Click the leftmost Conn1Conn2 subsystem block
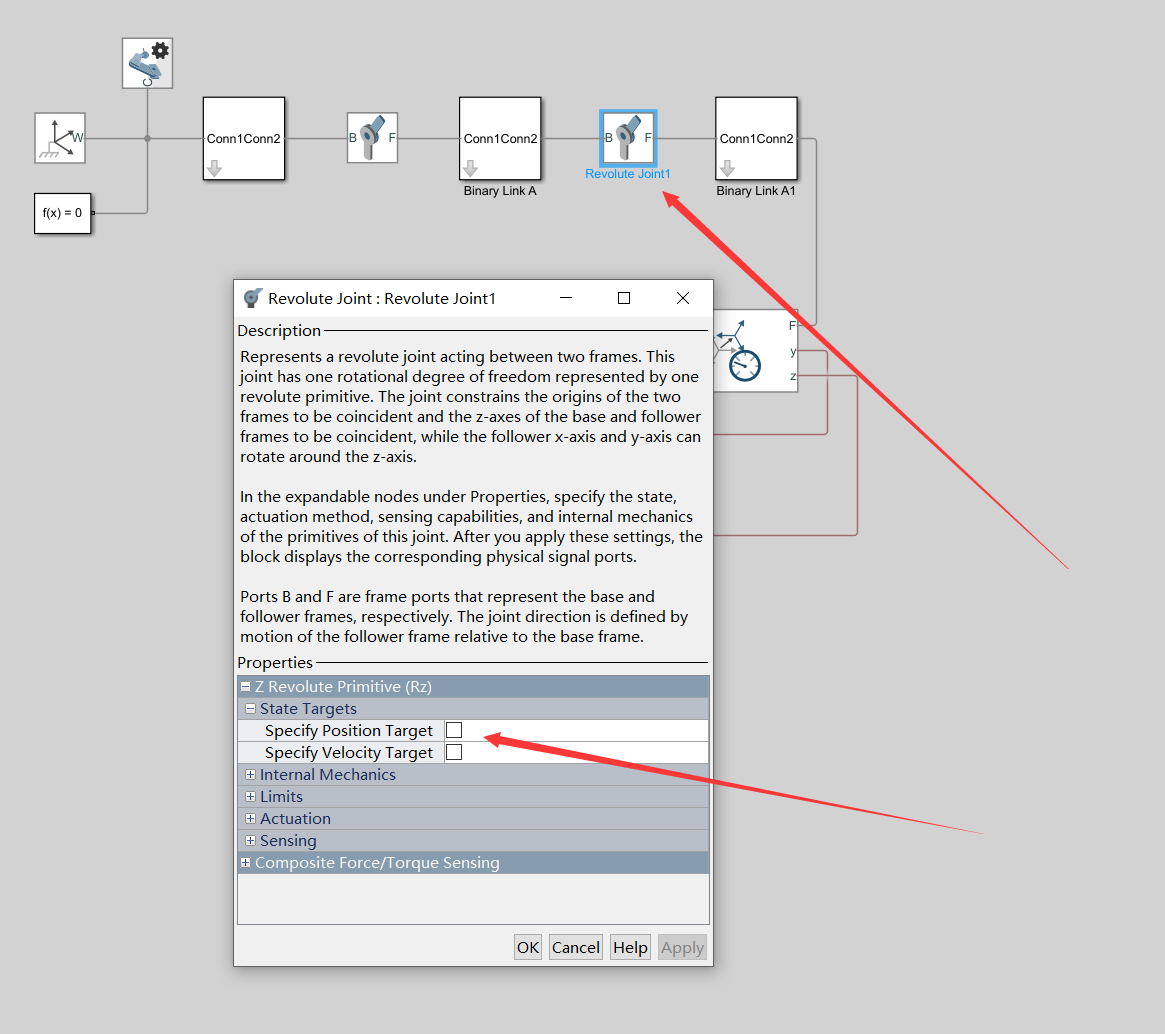1165x1034 pixels. point(243,138)
